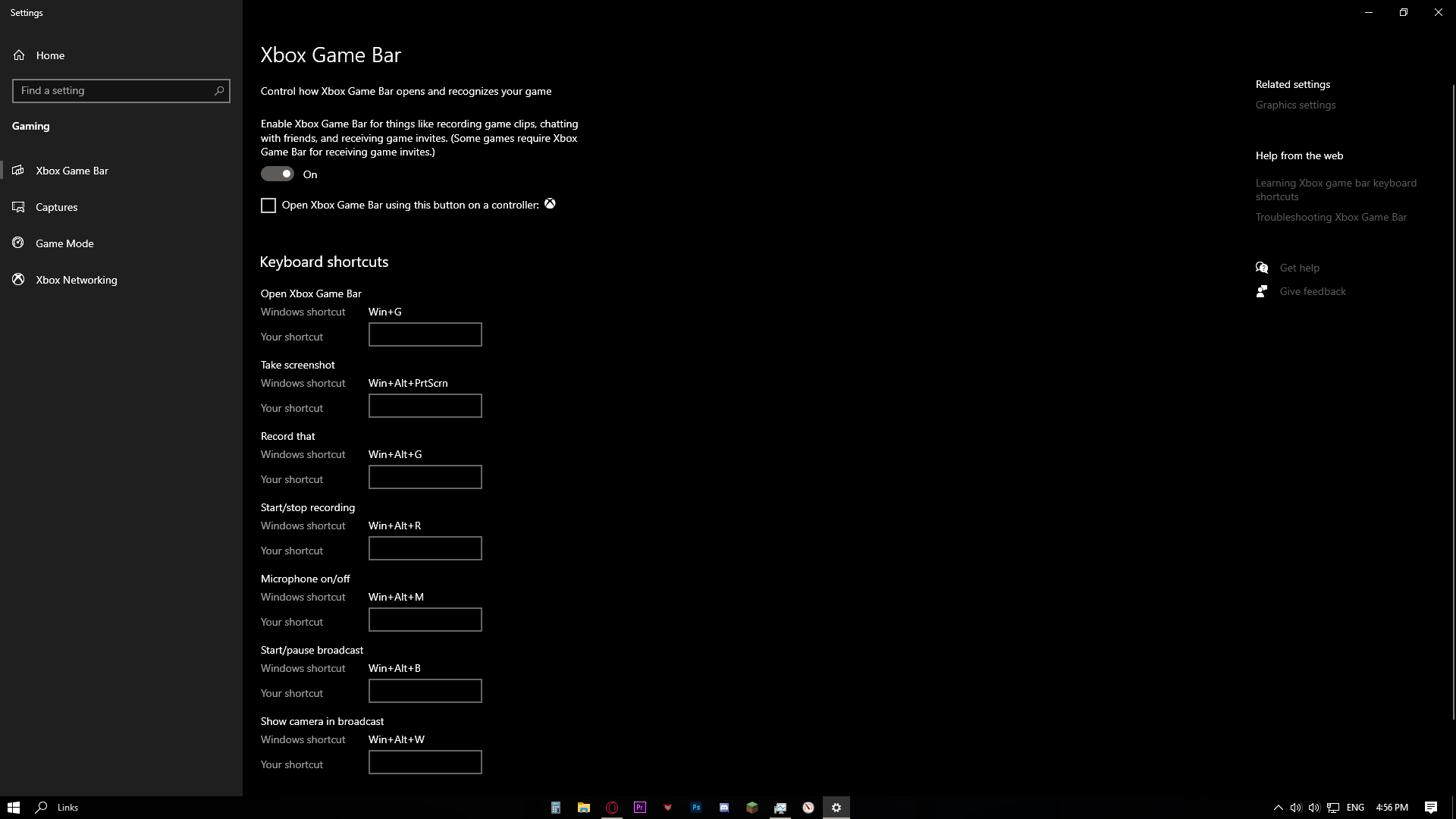
Task: Focus the Find a setting search box
Action: [x=121, y=91]
